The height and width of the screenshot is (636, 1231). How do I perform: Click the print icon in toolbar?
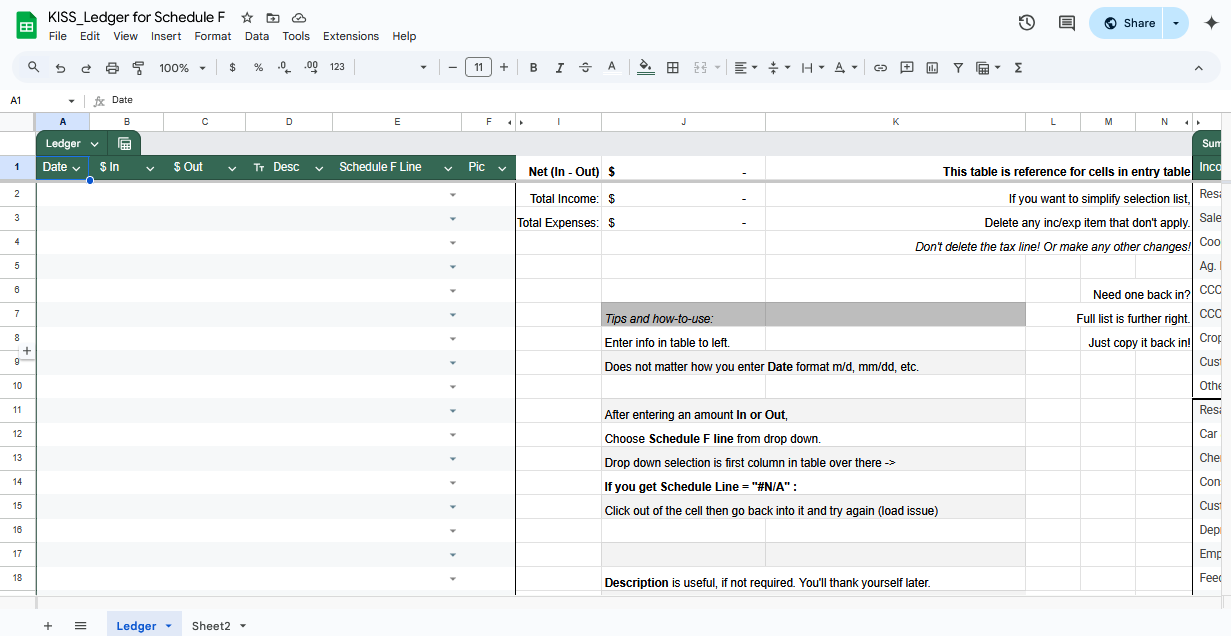(112, 68)
